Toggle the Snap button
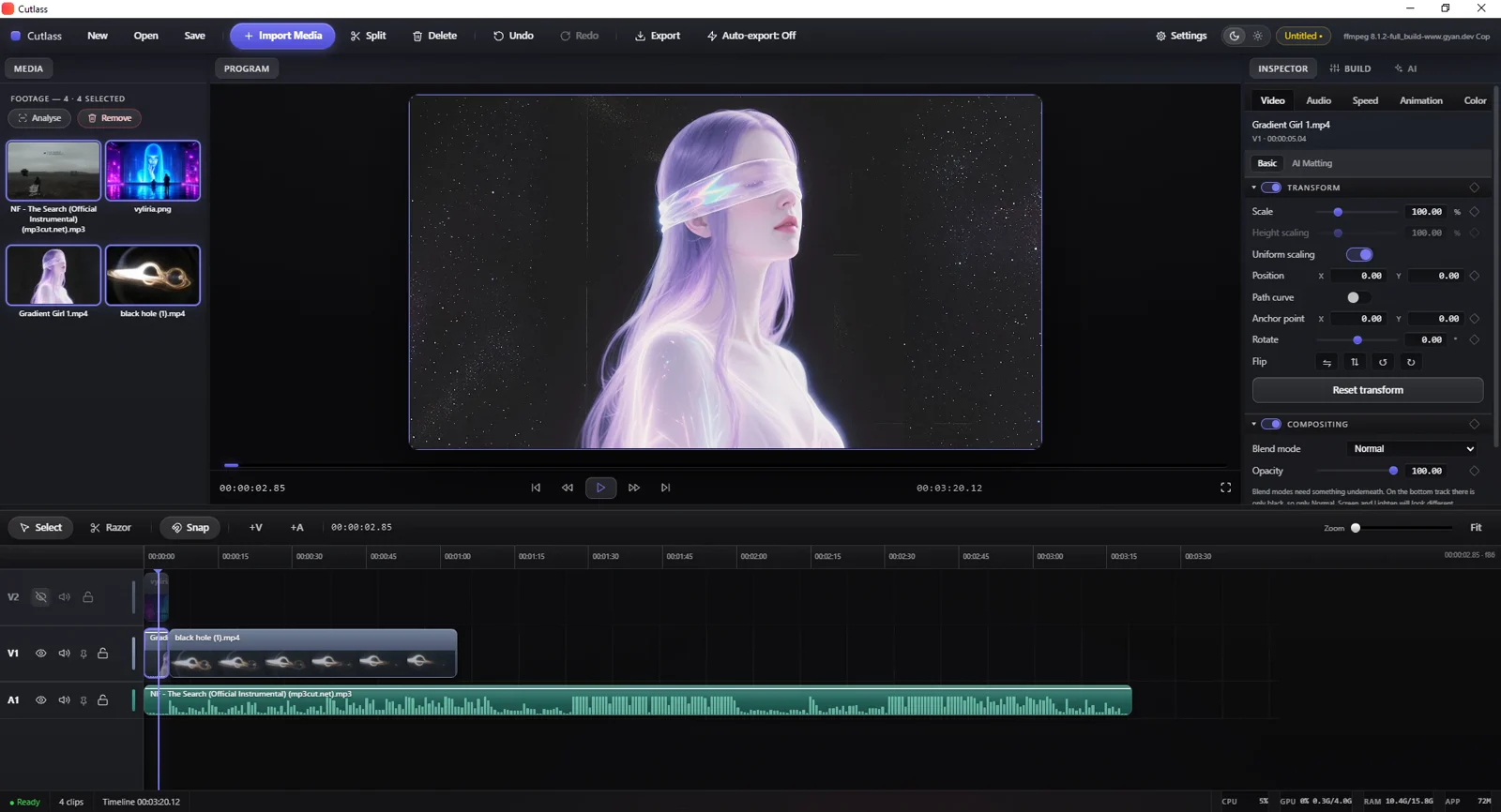Viewport: 1501px width, 812px height. tap(190, 528)
